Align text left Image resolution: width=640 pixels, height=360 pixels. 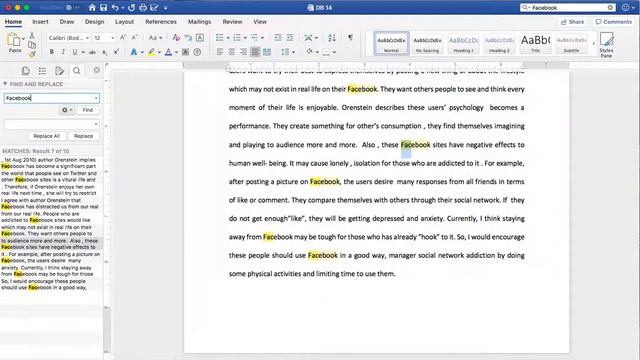tap(220, 52)
